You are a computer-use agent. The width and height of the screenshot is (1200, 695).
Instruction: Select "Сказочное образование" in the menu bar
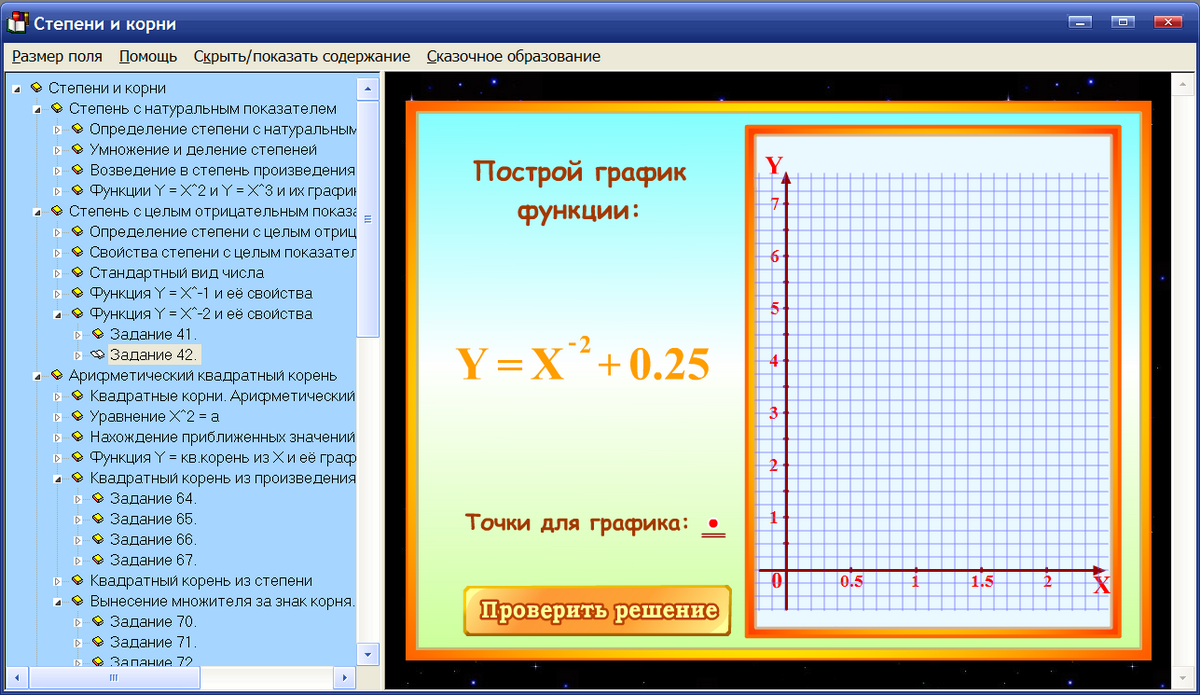coord(513,57)
